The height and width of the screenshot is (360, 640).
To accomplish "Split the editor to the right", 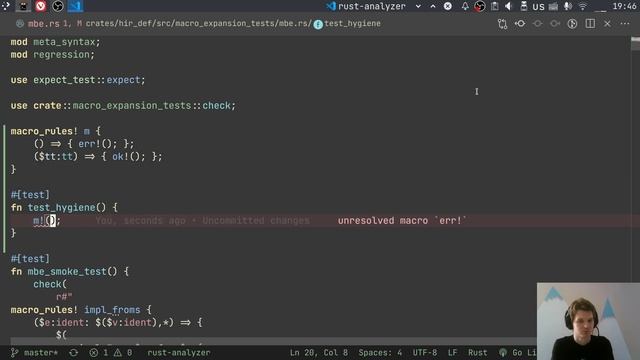I will coord(590,24).
